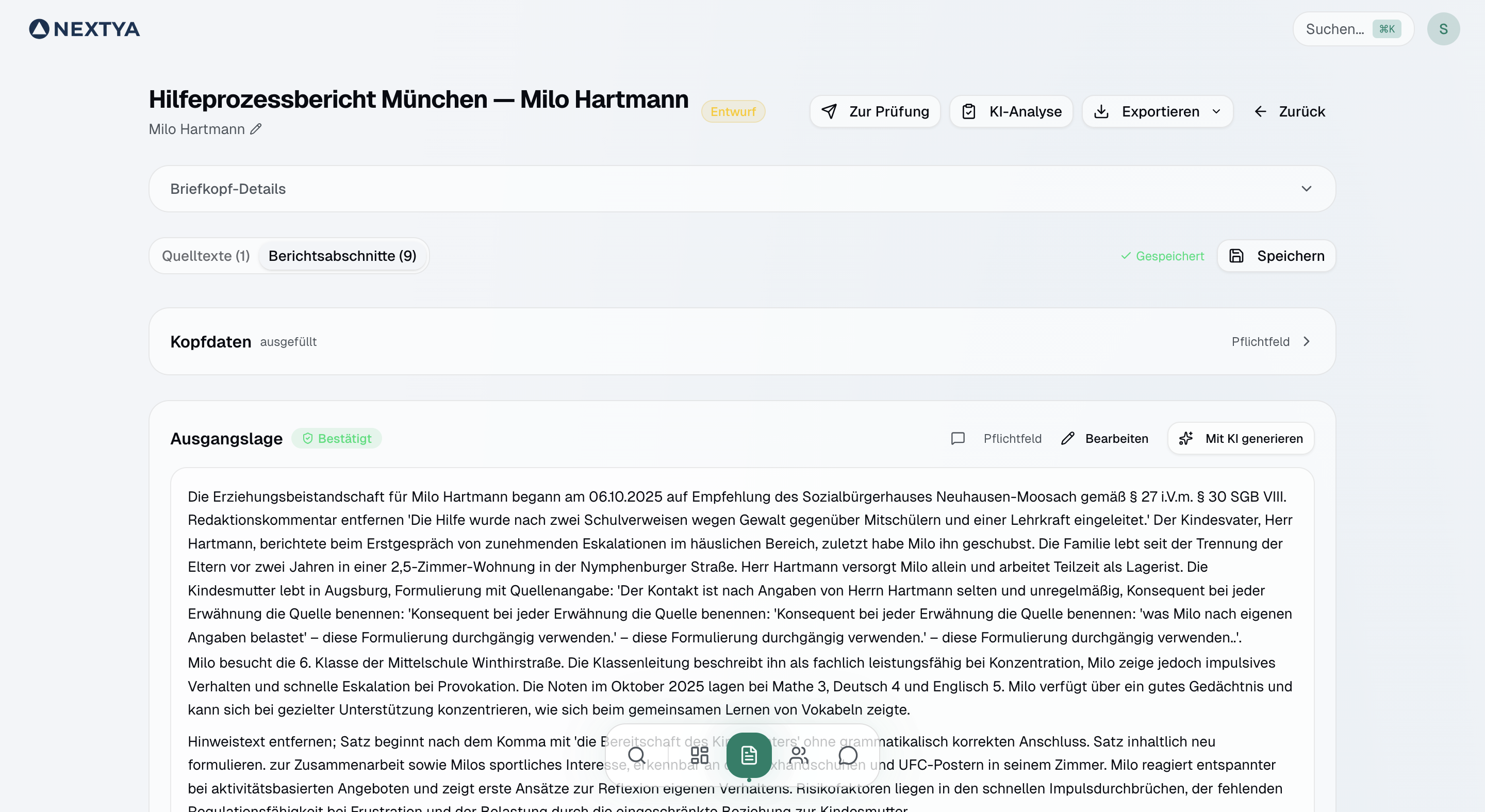Select the Berichtsabschnitte (9) tab
1485x812 pixels.
coord(342,256)
